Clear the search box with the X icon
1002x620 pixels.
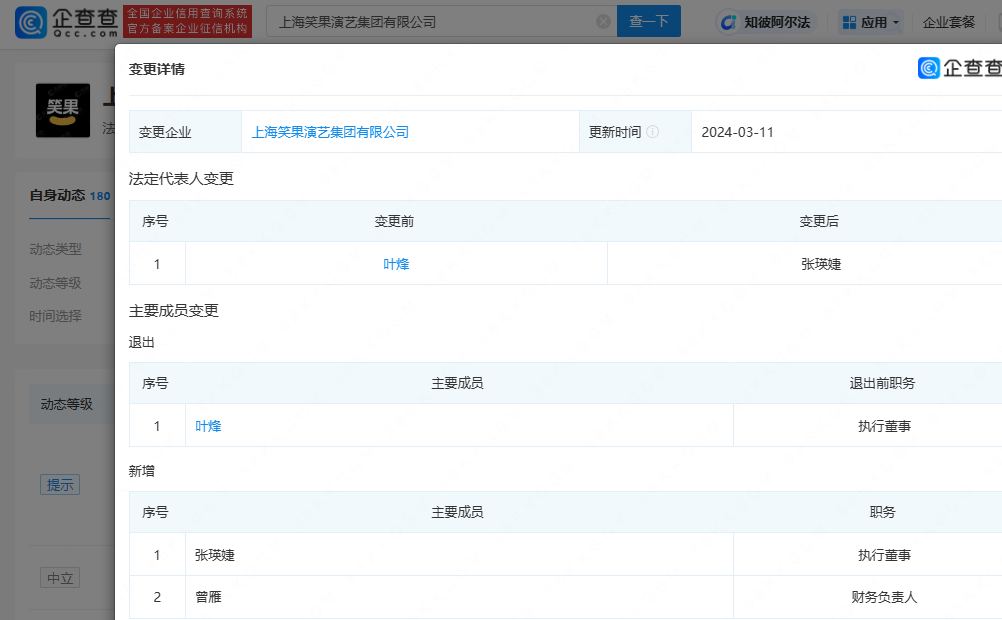click(603, 22)
